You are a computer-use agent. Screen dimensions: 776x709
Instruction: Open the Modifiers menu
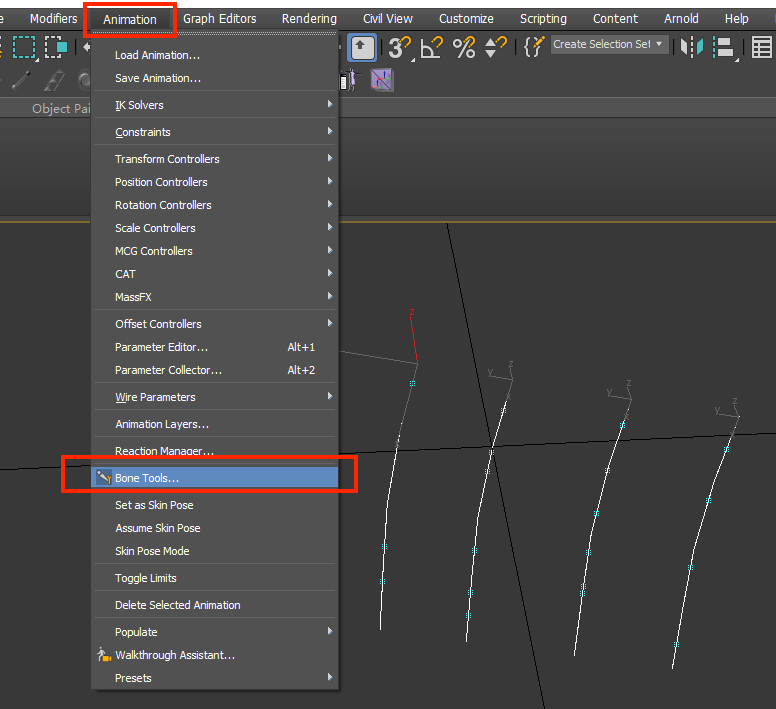click(x=53, y=19)
